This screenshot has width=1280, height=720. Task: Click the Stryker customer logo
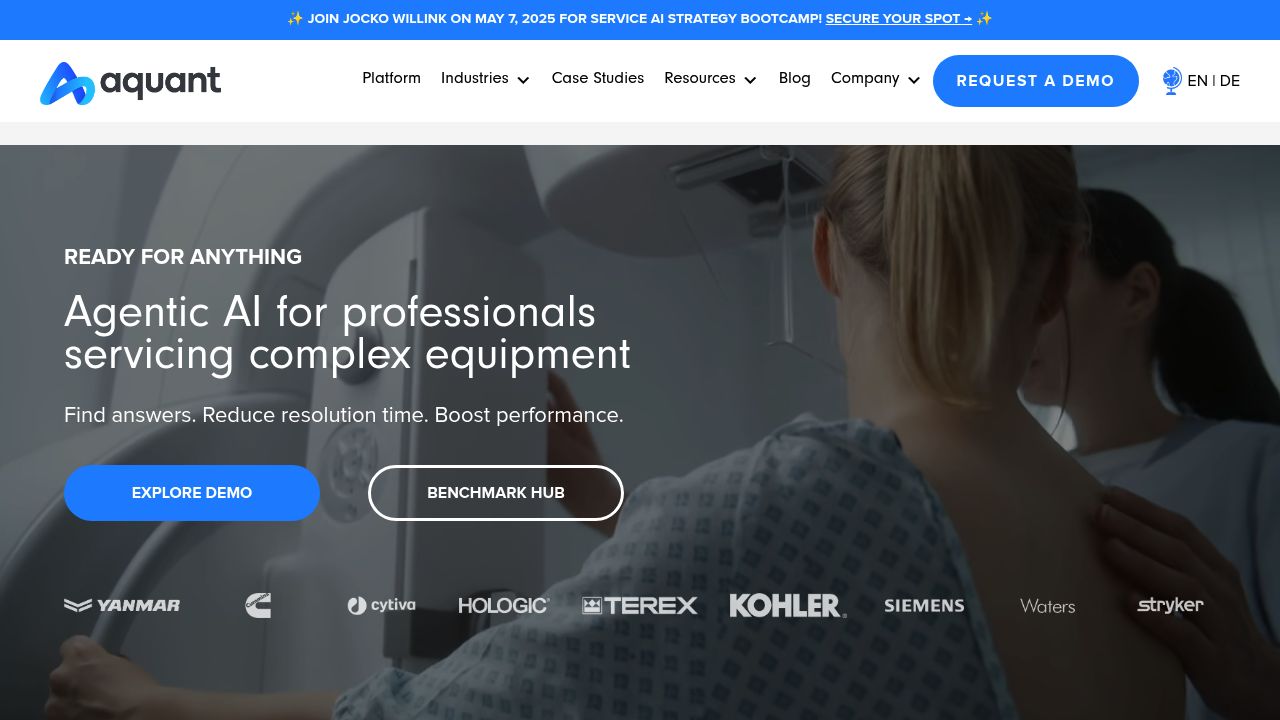coord(1170,605)
